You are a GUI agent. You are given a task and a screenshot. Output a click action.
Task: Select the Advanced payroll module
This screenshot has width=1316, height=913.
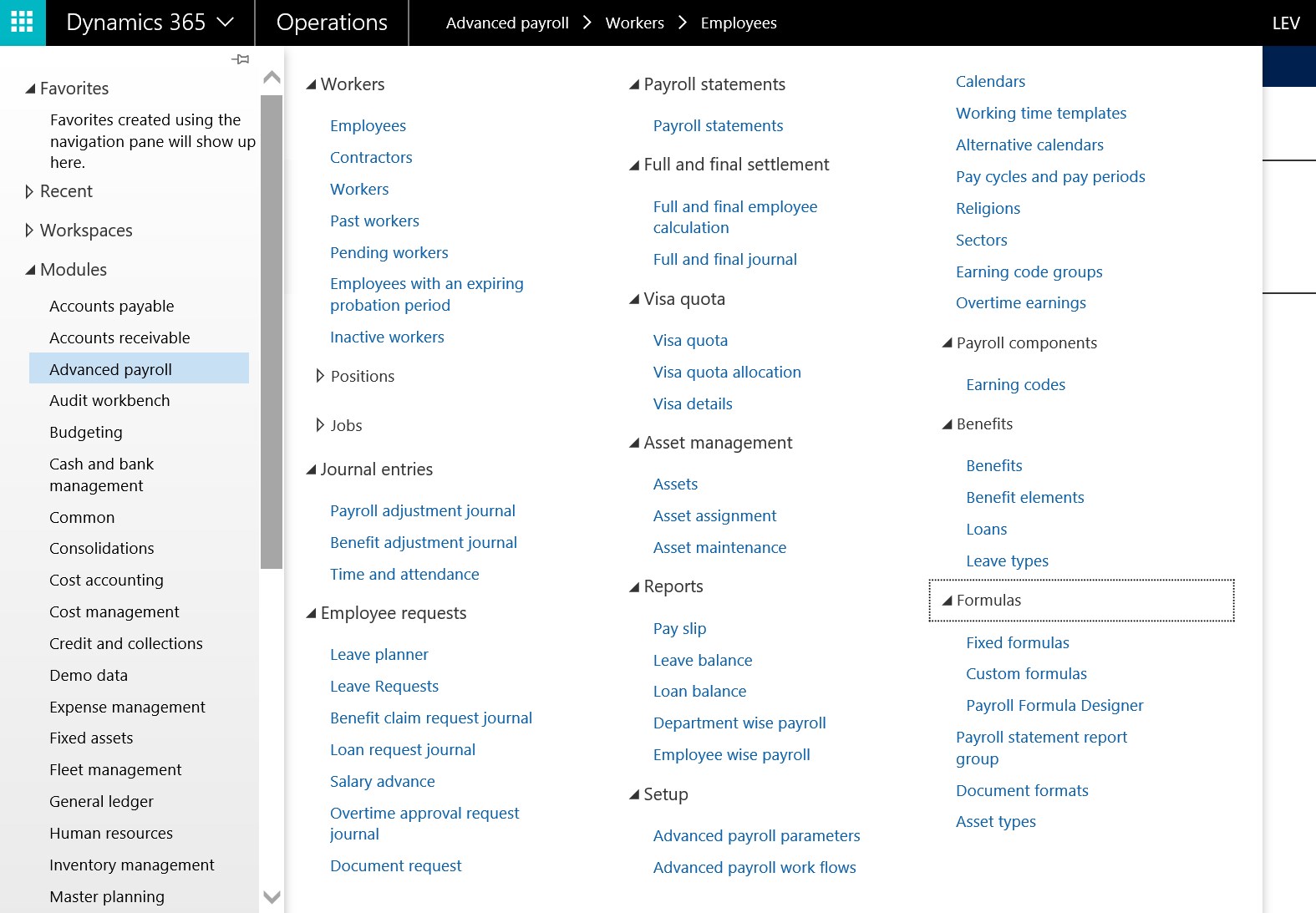[139, 368]
